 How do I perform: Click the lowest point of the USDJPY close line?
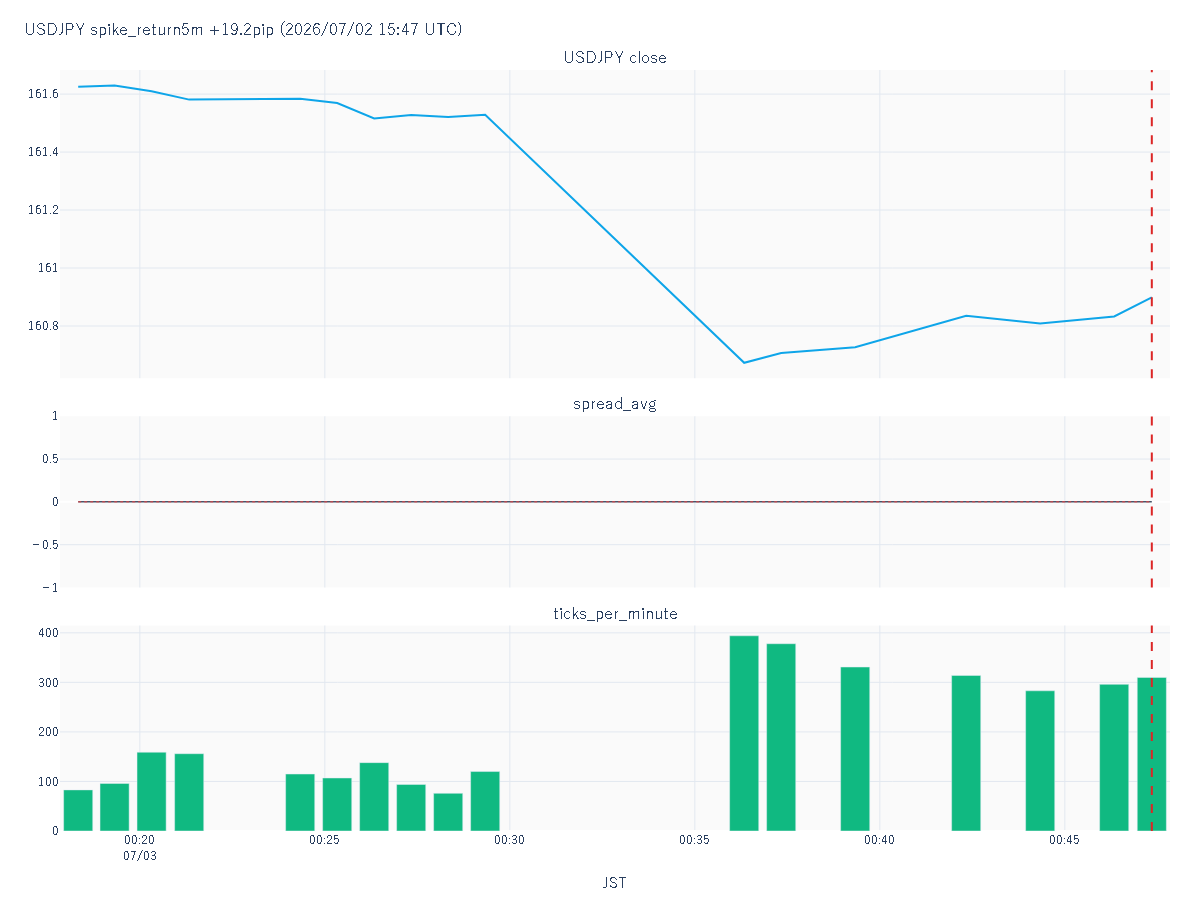pyautogui.click(x=744, y=362)
